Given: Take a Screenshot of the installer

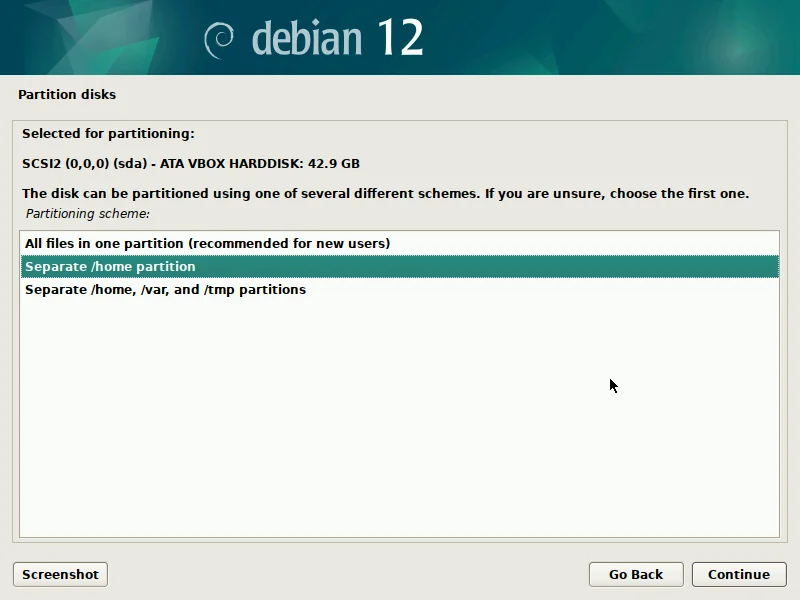Looking at the screenshot, I should coord(60,574).
